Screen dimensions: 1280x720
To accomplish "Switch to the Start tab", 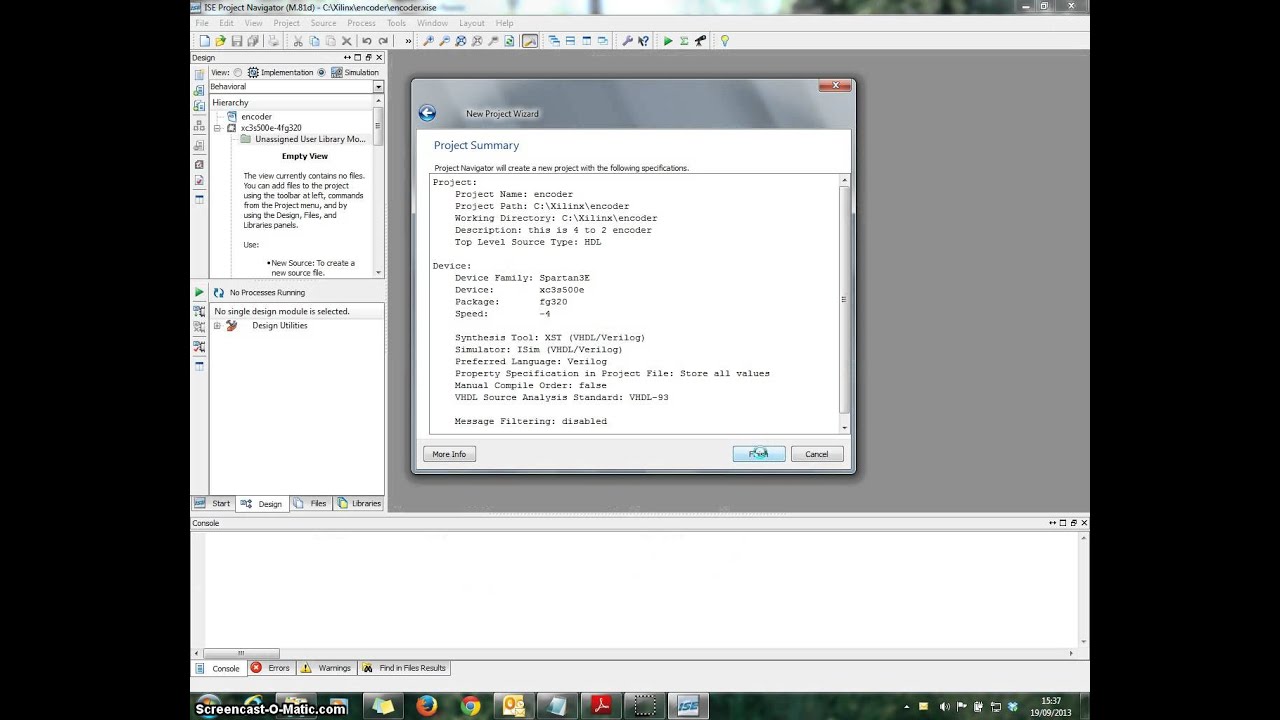I will point(213,503).
